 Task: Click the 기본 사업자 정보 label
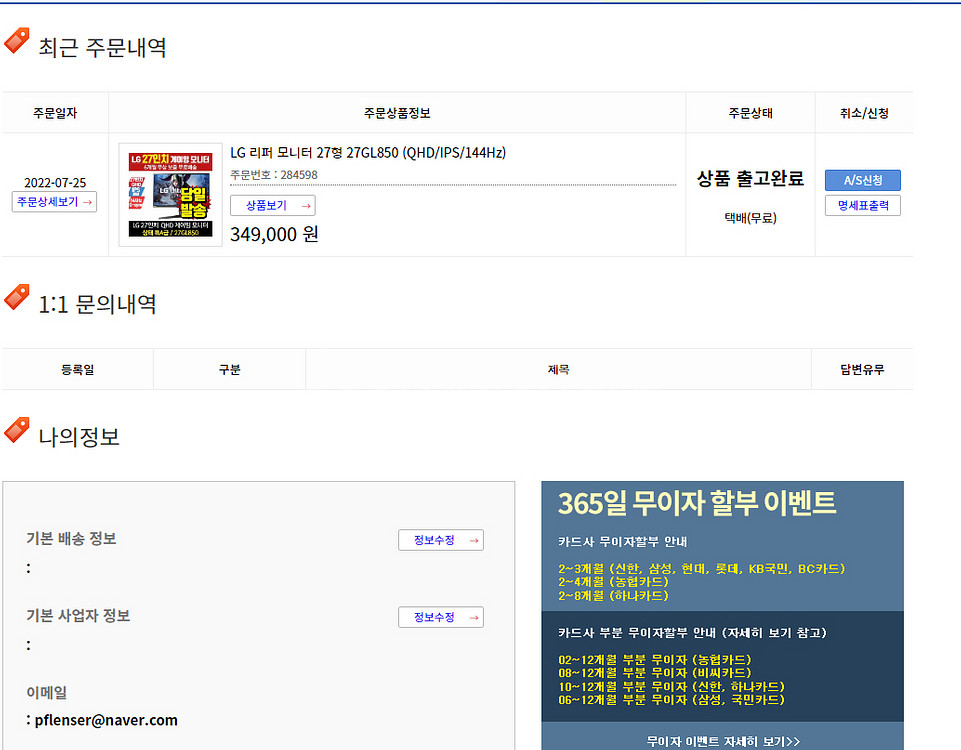click(x=78, y=615)
